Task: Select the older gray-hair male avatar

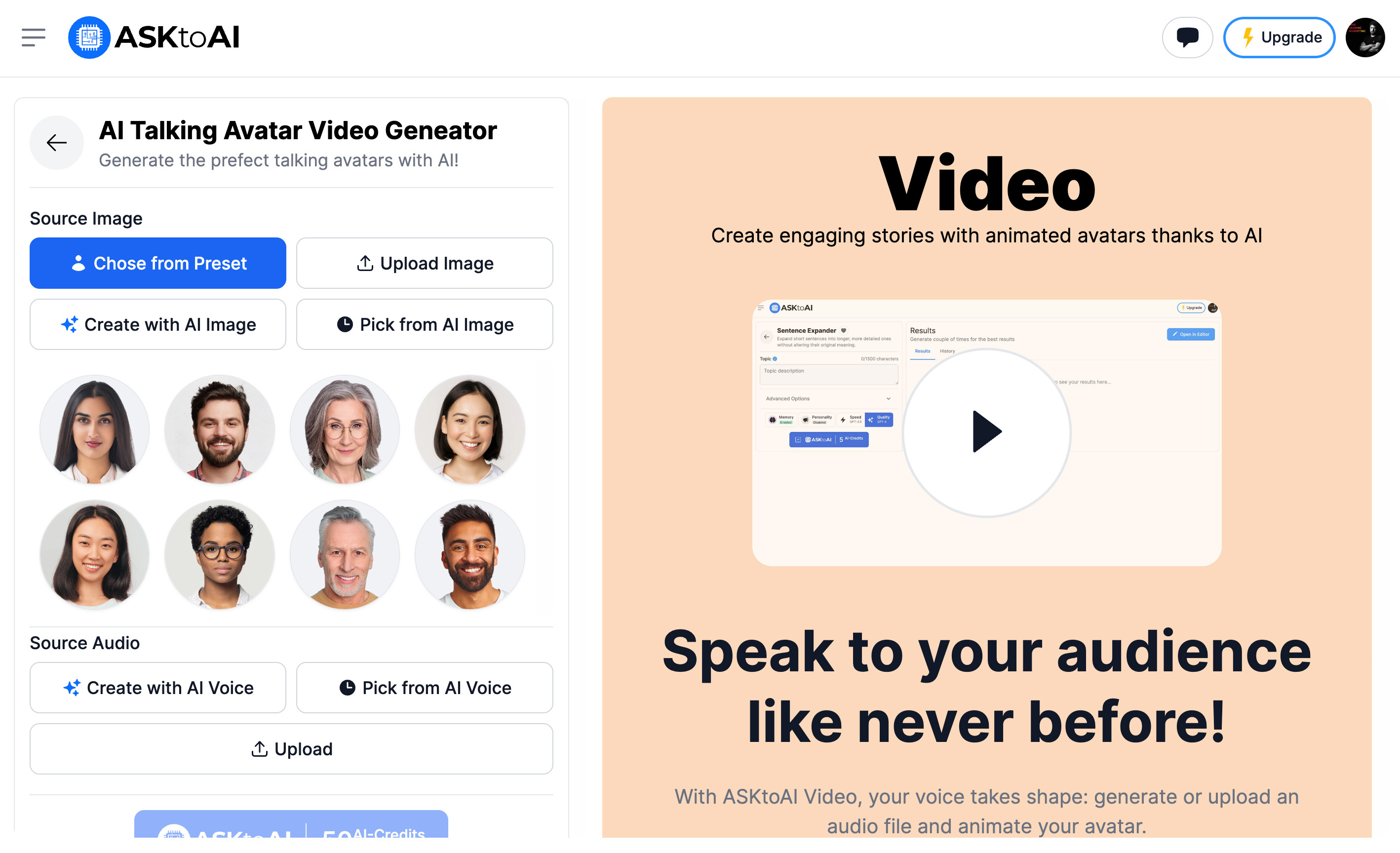Action: pyautogui.click(x=344, y=554)
